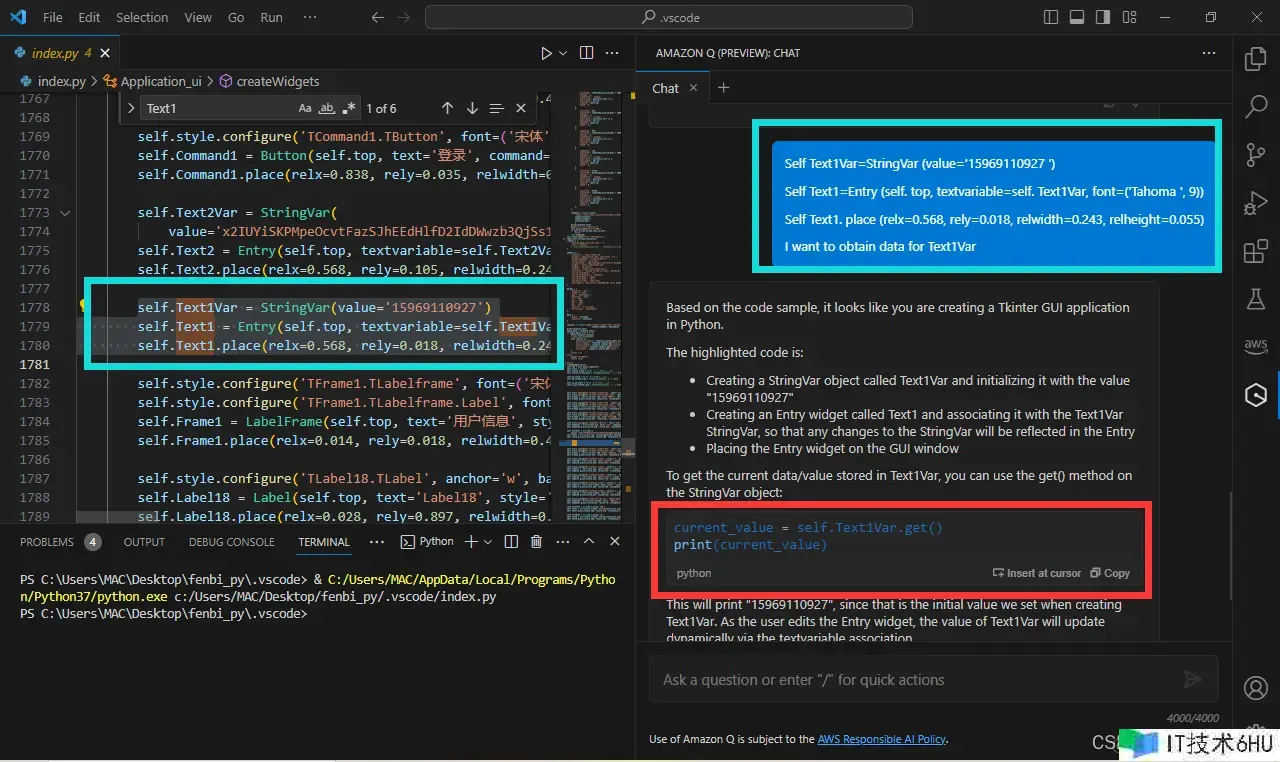
Task: Customize layout button in title bar
Action: (x=1129, y=17)
